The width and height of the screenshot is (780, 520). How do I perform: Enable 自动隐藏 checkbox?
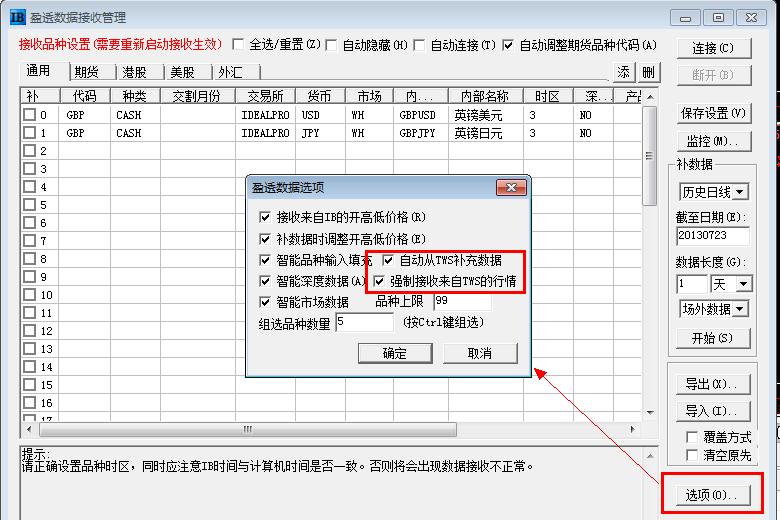[331, 45]
